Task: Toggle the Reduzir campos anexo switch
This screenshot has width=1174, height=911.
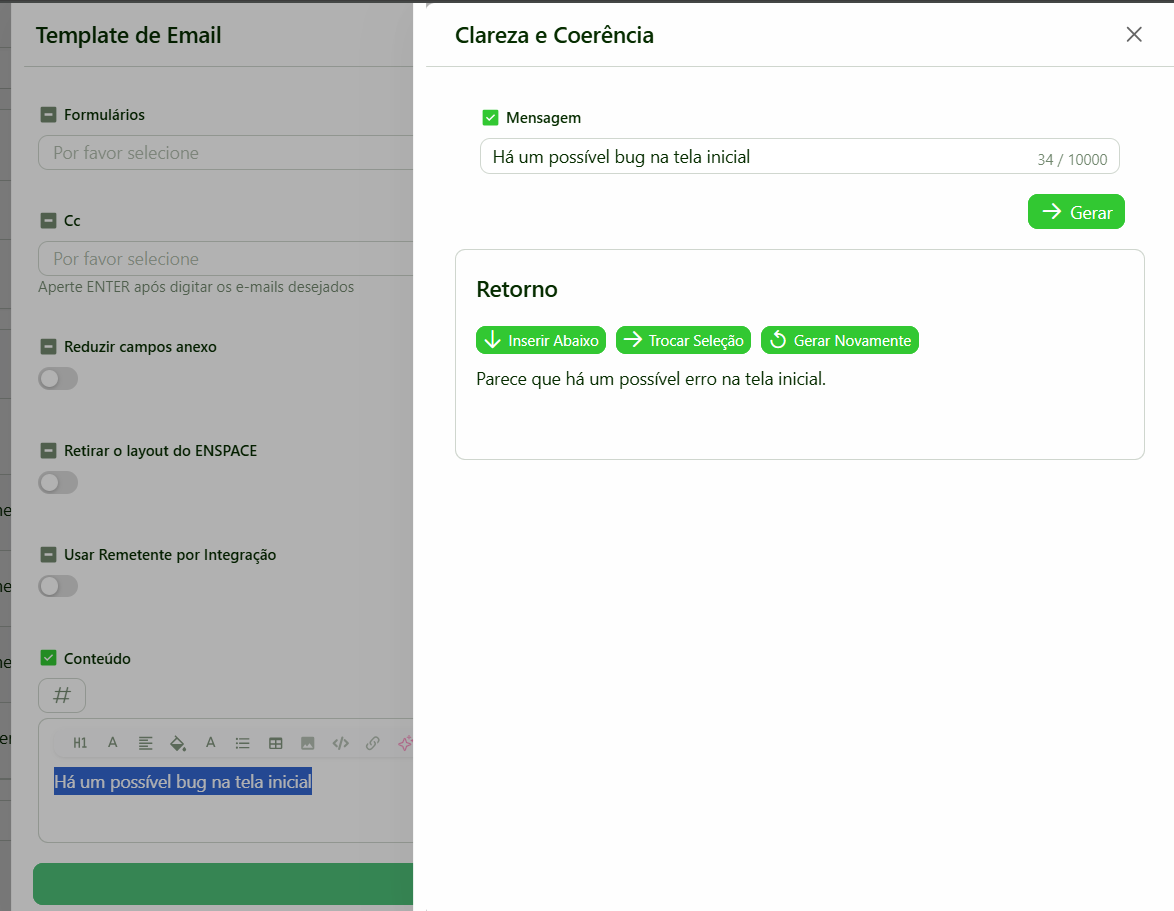Action: [58, 379]
